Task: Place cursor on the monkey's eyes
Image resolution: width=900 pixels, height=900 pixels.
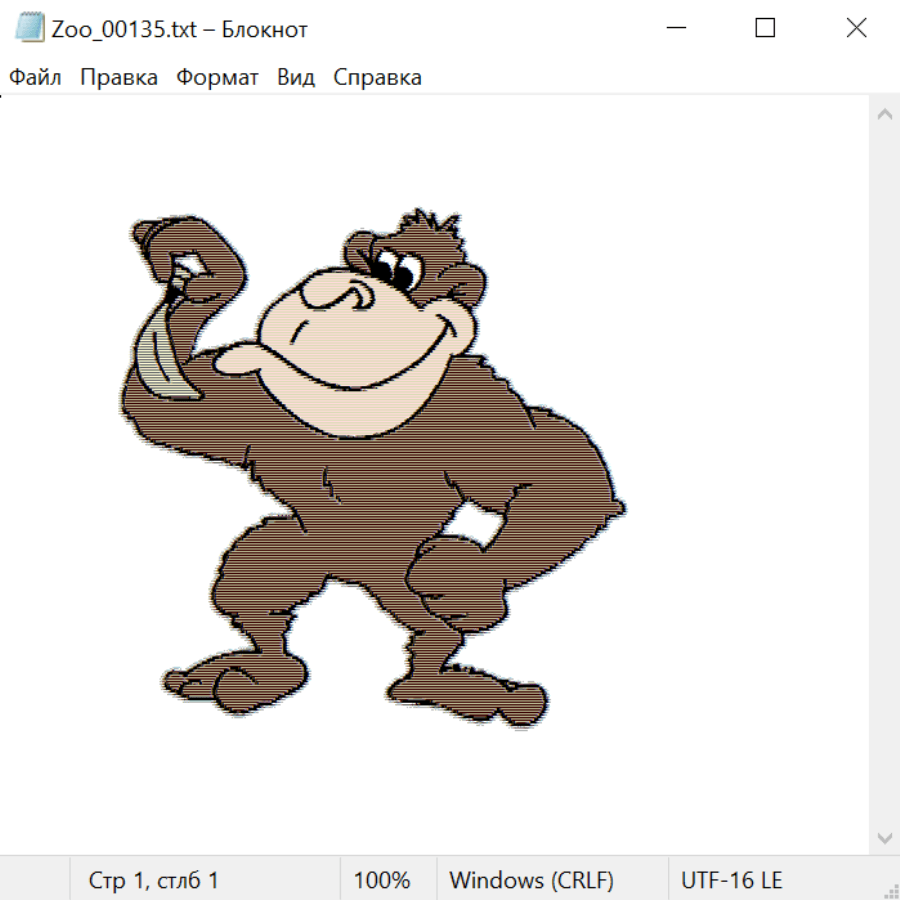Action: click(397, 271)
